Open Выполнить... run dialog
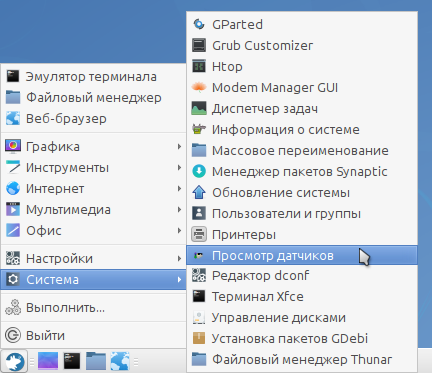The width and height of the screenshot is (432, 373). point(93,307)
